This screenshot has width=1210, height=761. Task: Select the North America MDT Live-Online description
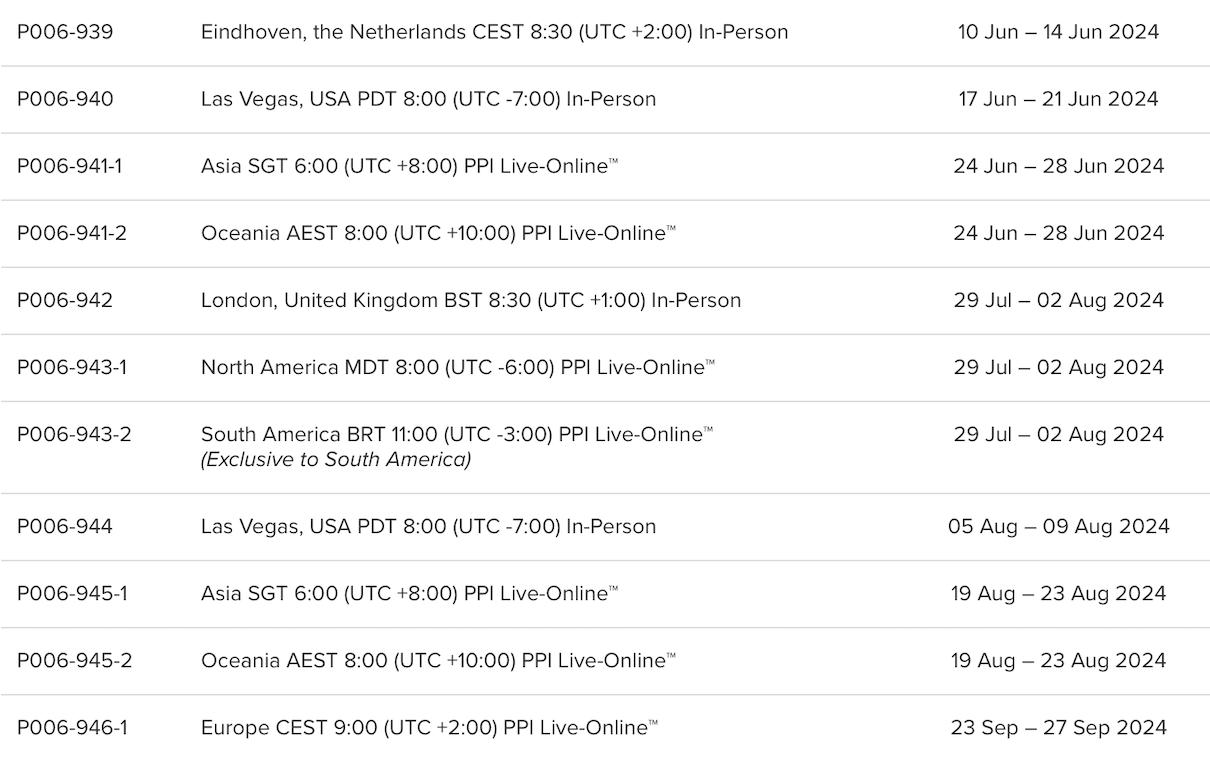point(457,367)
